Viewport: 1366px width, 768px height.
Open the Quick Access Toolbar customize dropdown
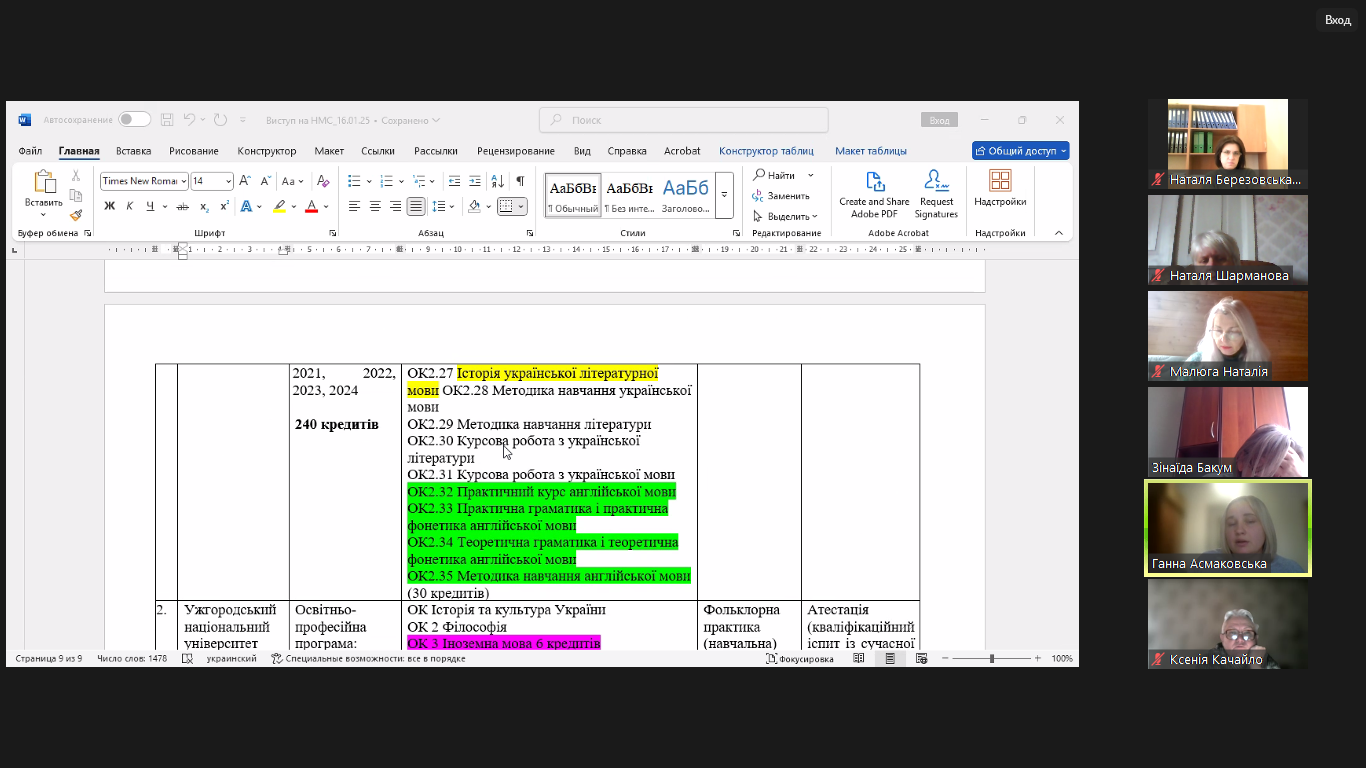pyautogui.click(x=244, y=121)
